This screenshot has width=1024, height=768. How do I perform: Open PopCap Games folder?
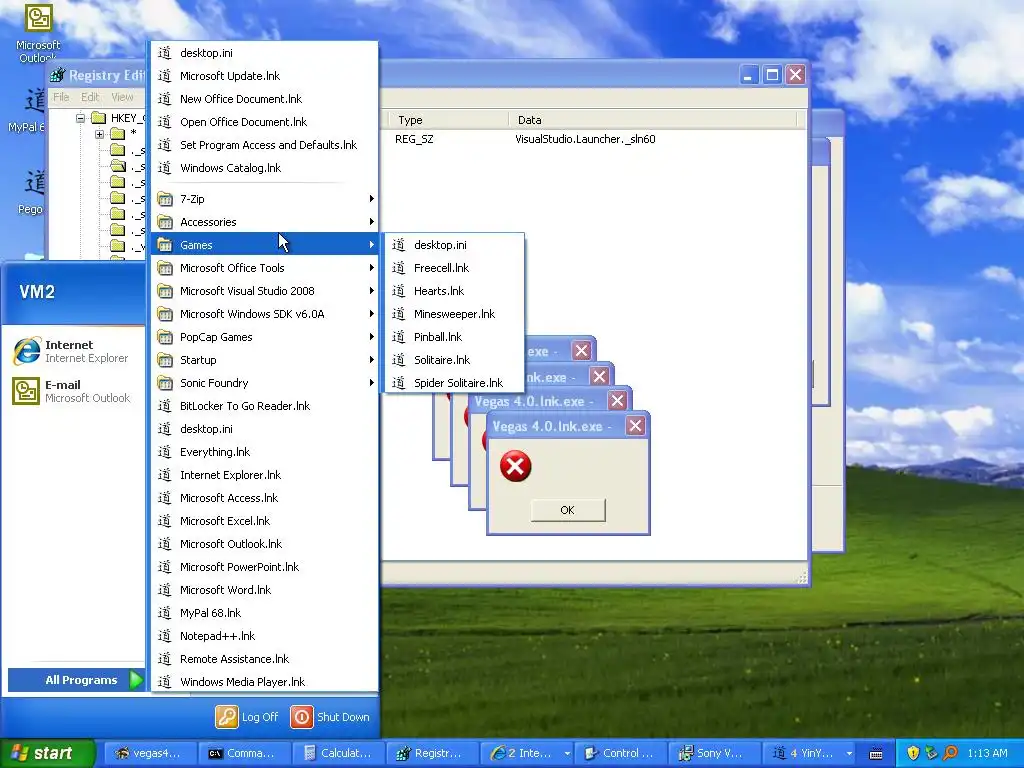[264, 337]
